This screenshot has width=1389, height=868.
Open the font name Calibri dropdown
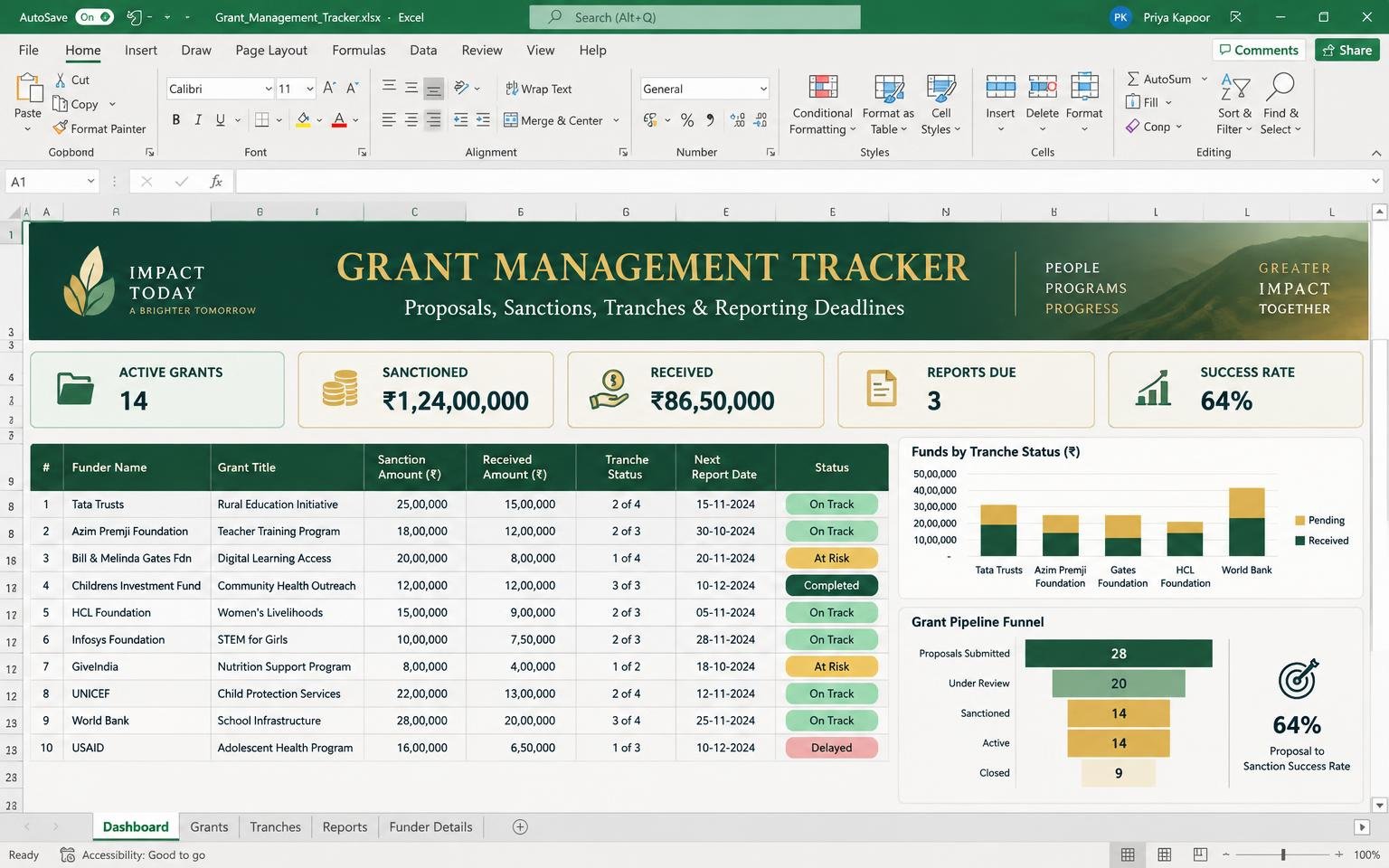coord(269,89)
